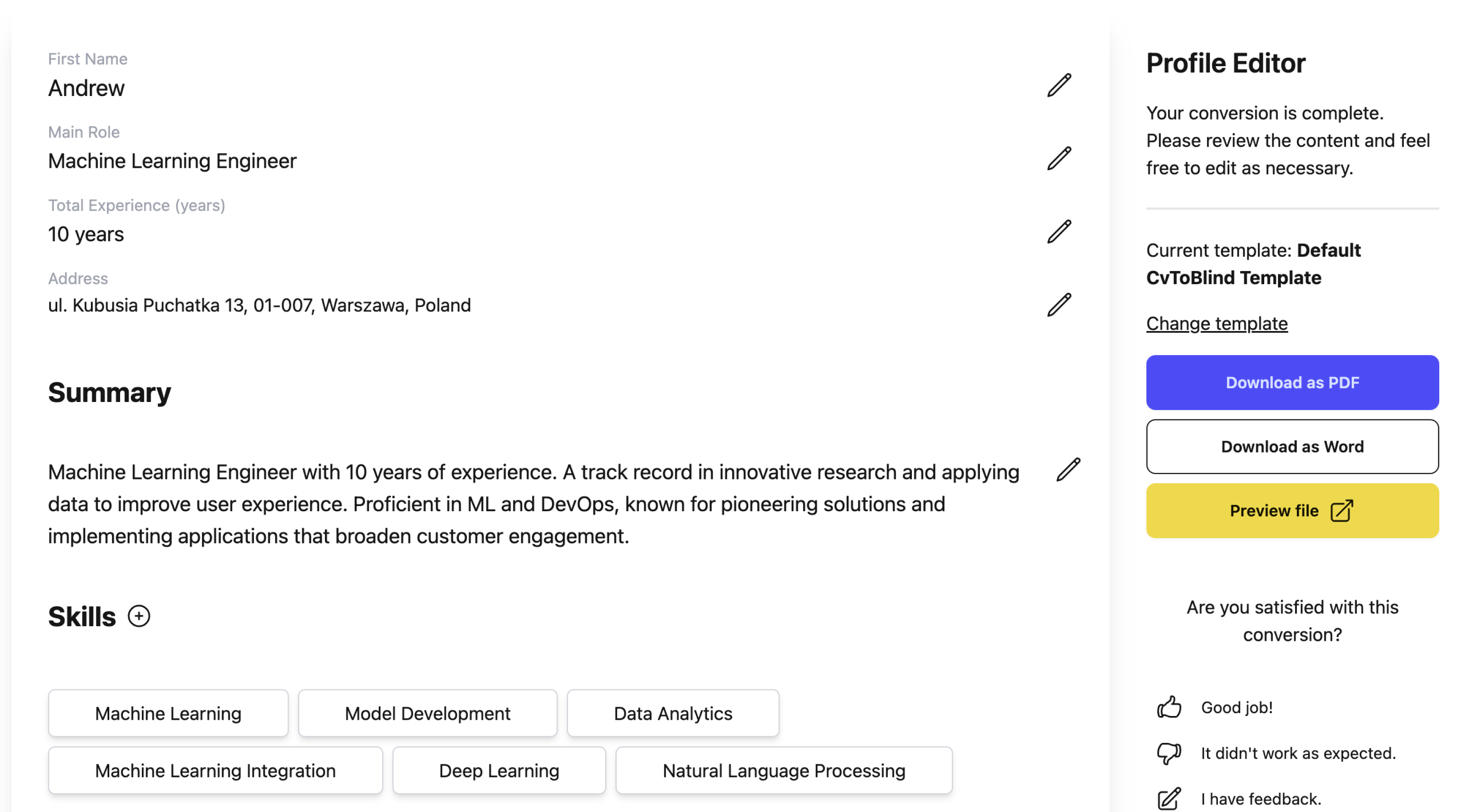Download the profile as PDF
Image resolution: width=1469 pixels, height=812 pixels.
[1292, 382]
